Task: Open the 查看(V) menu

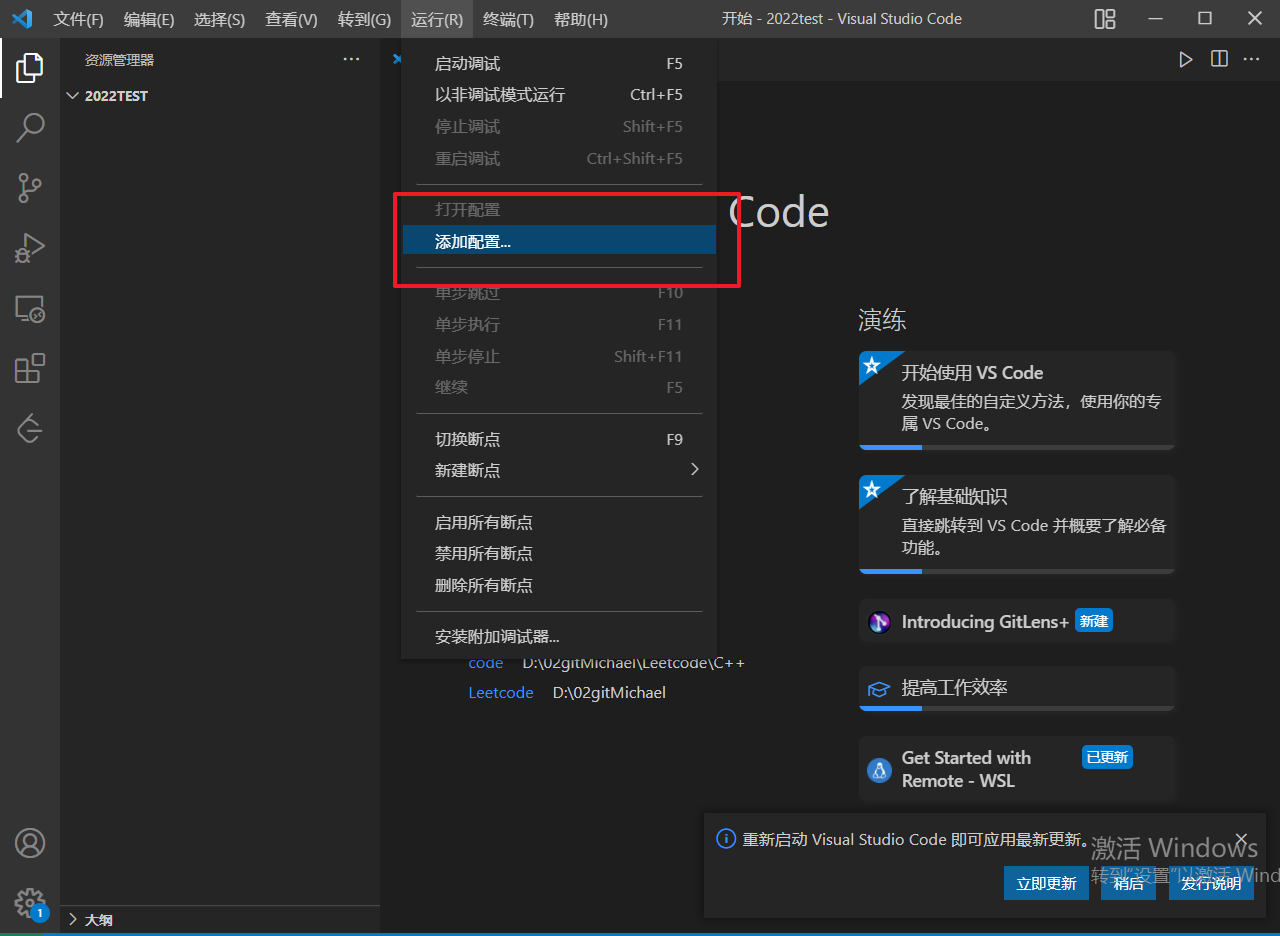Action: pyautogui.click(x=291, y=19)
